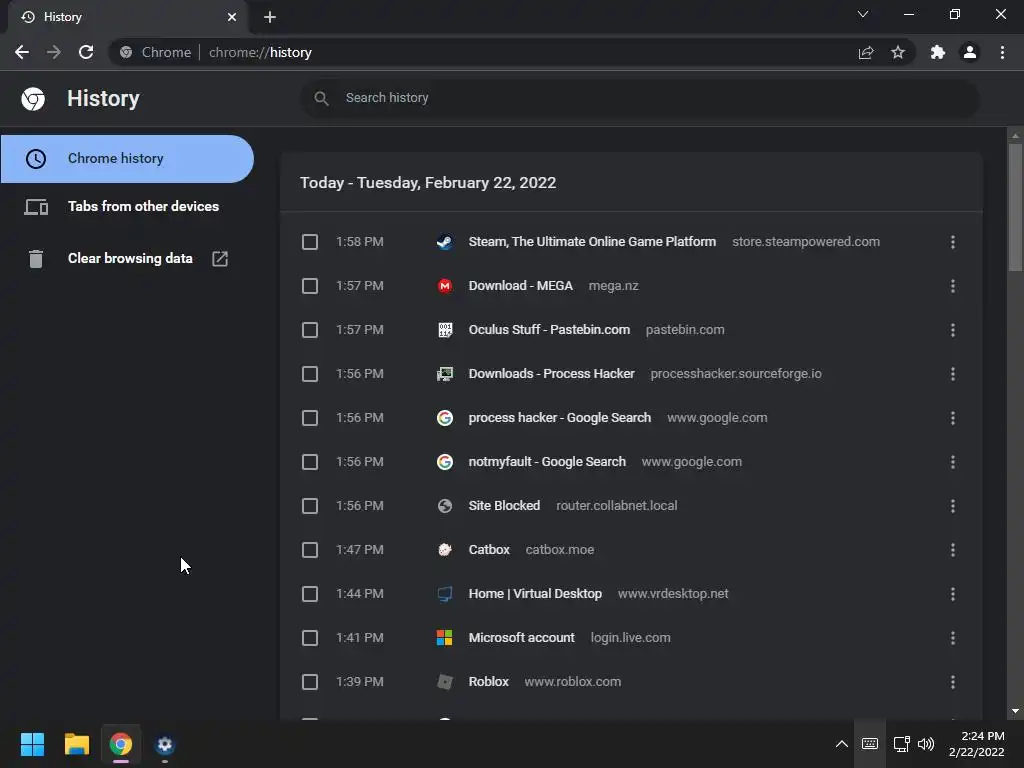
Task: Click the Search history input field
Action: (640, 99)
